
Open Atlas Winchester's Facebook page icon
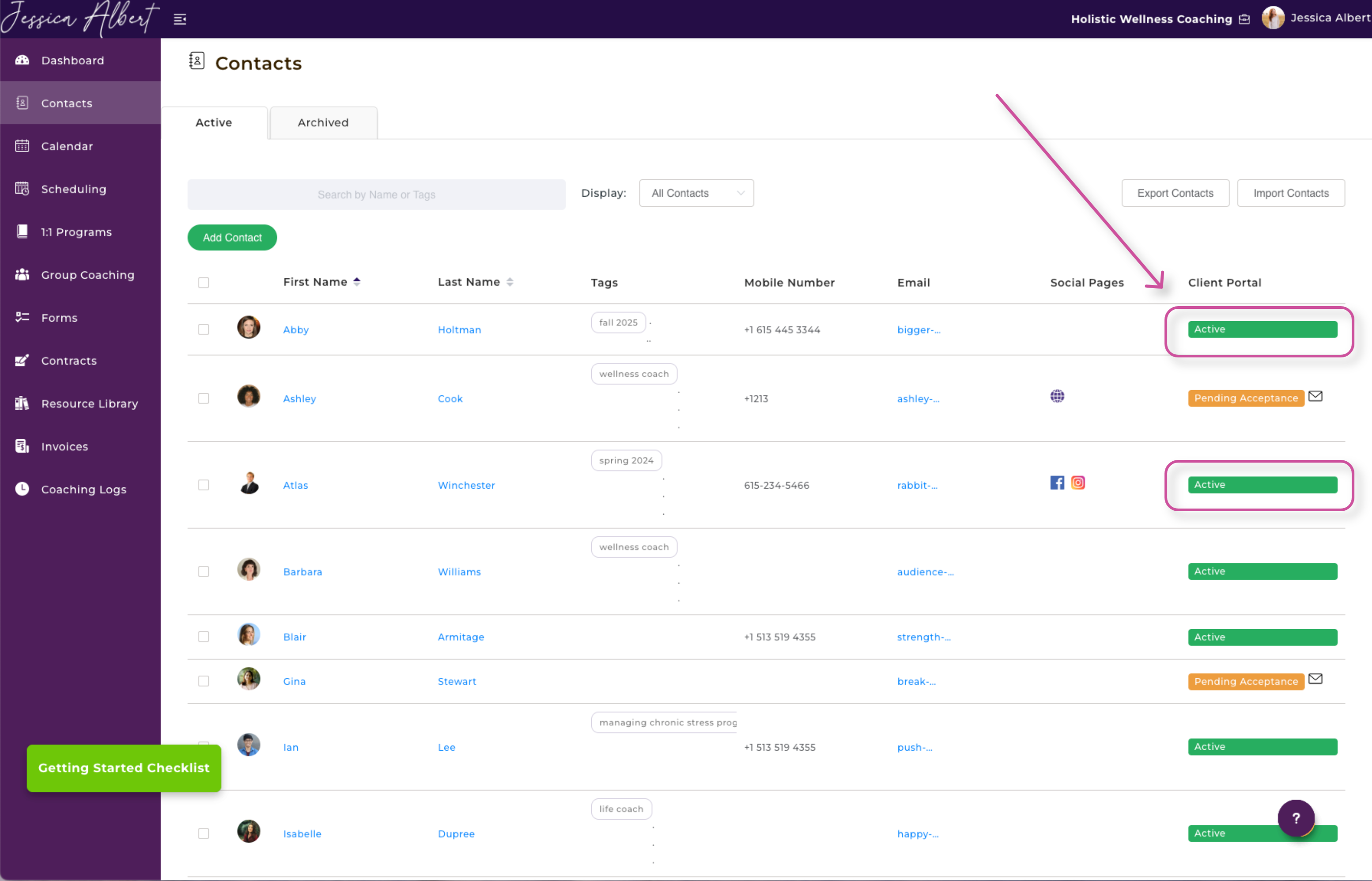tap(1057, 483)
